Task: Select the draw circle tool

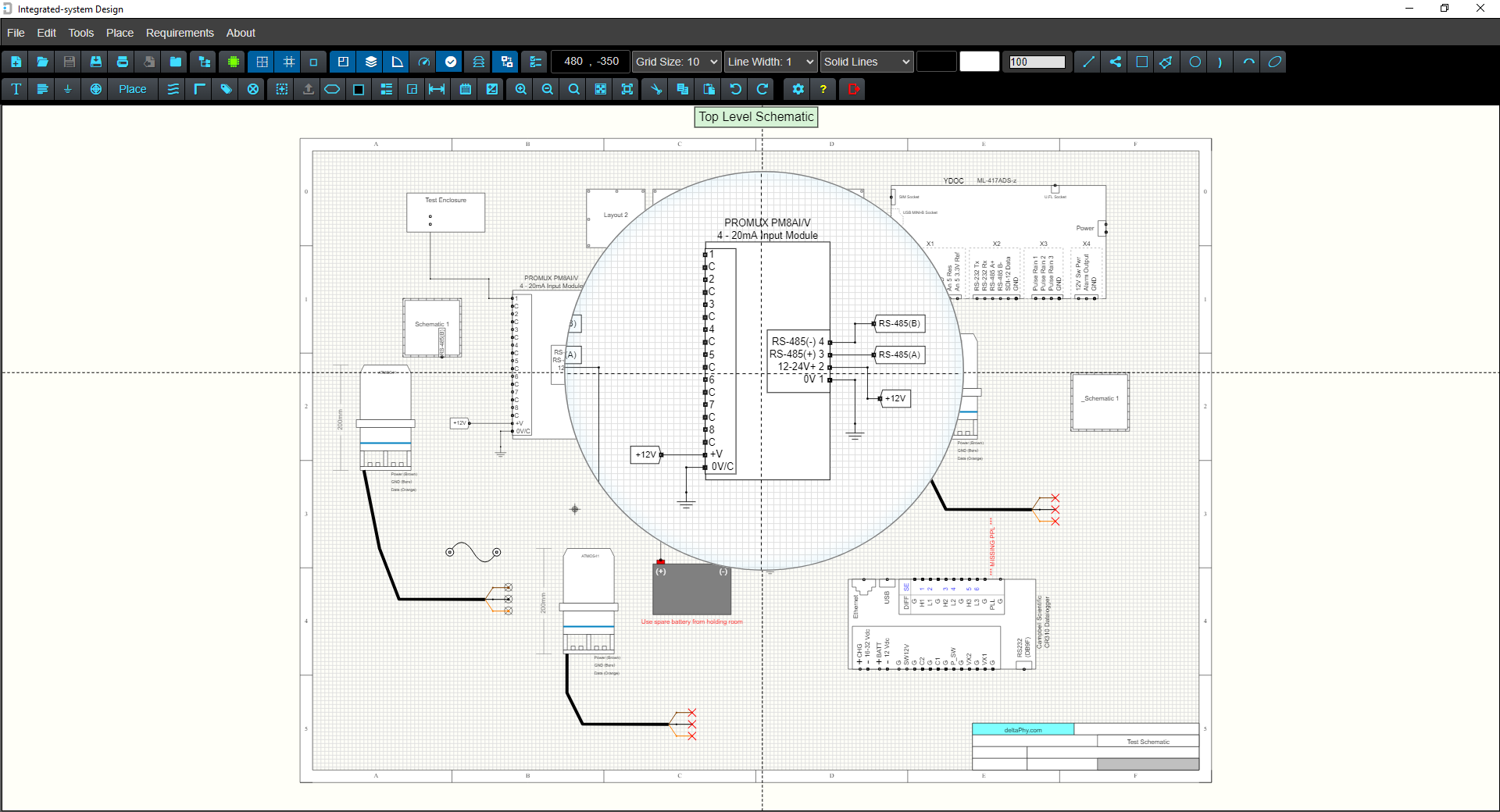Action: (x=1195, y=62)
